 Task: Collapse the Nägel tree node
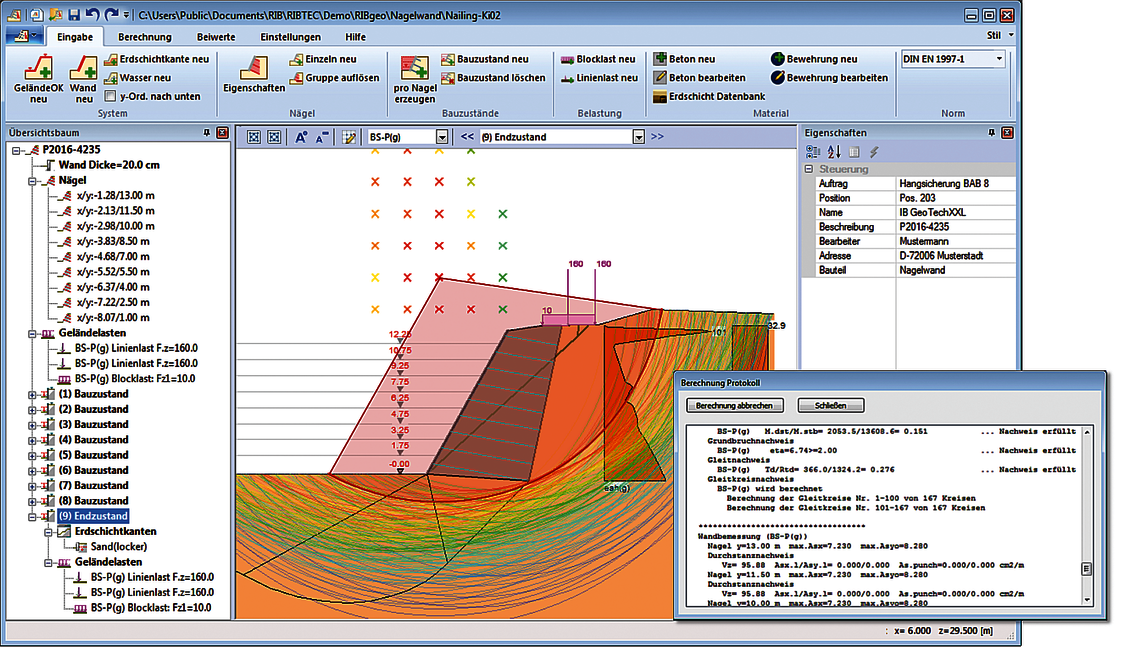(x=32, y=180)
